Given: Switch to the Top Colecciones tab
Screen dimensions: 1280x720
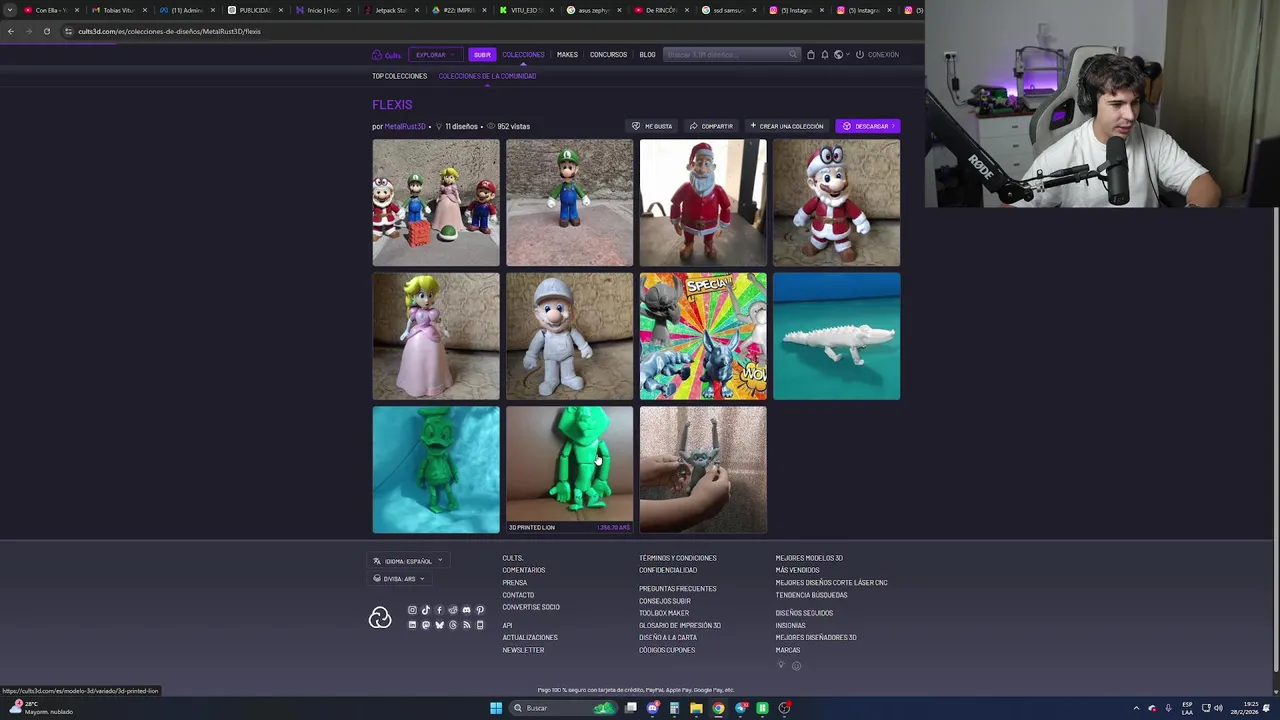Looking at the screenshot, I should [x=399, y=76].
